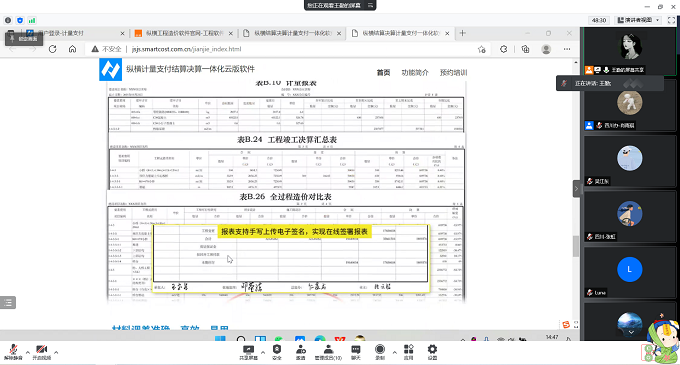Screen dimensions: 680x365
Task: Open browser more options menu
Action: (567, 49)
